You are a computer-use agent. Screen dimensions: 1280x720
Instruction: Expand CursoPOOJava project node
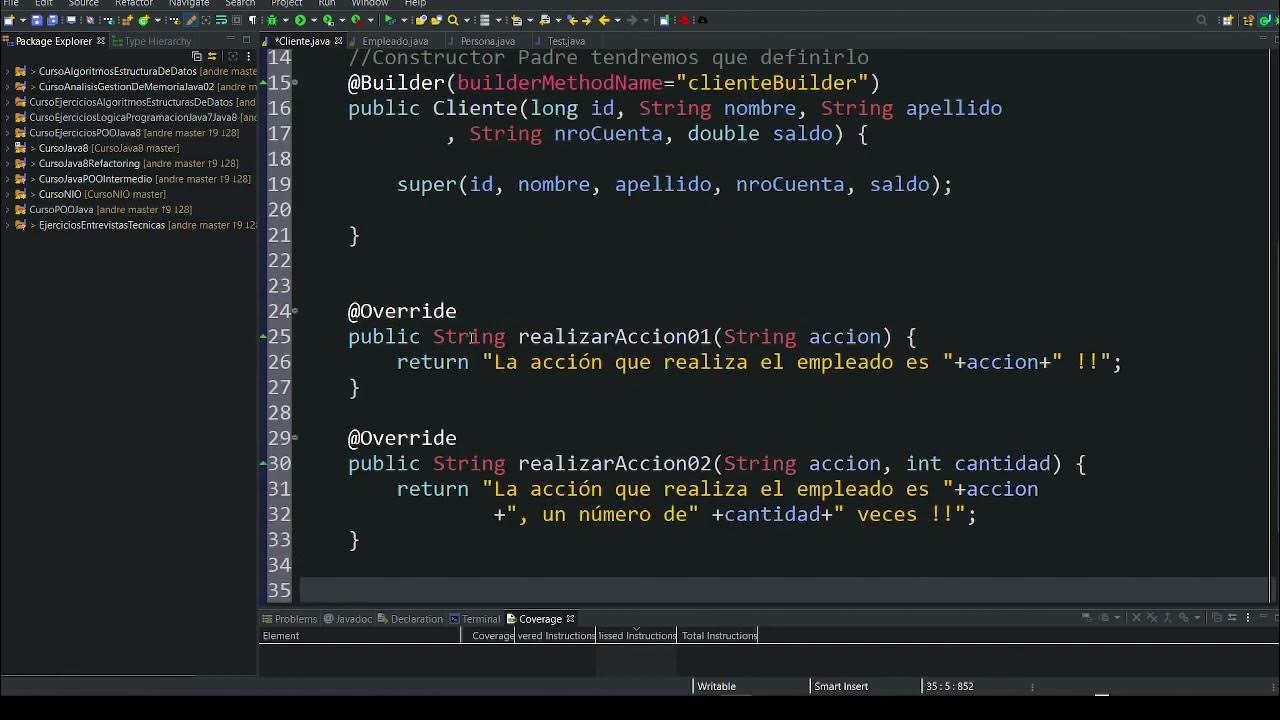point(7,210)
